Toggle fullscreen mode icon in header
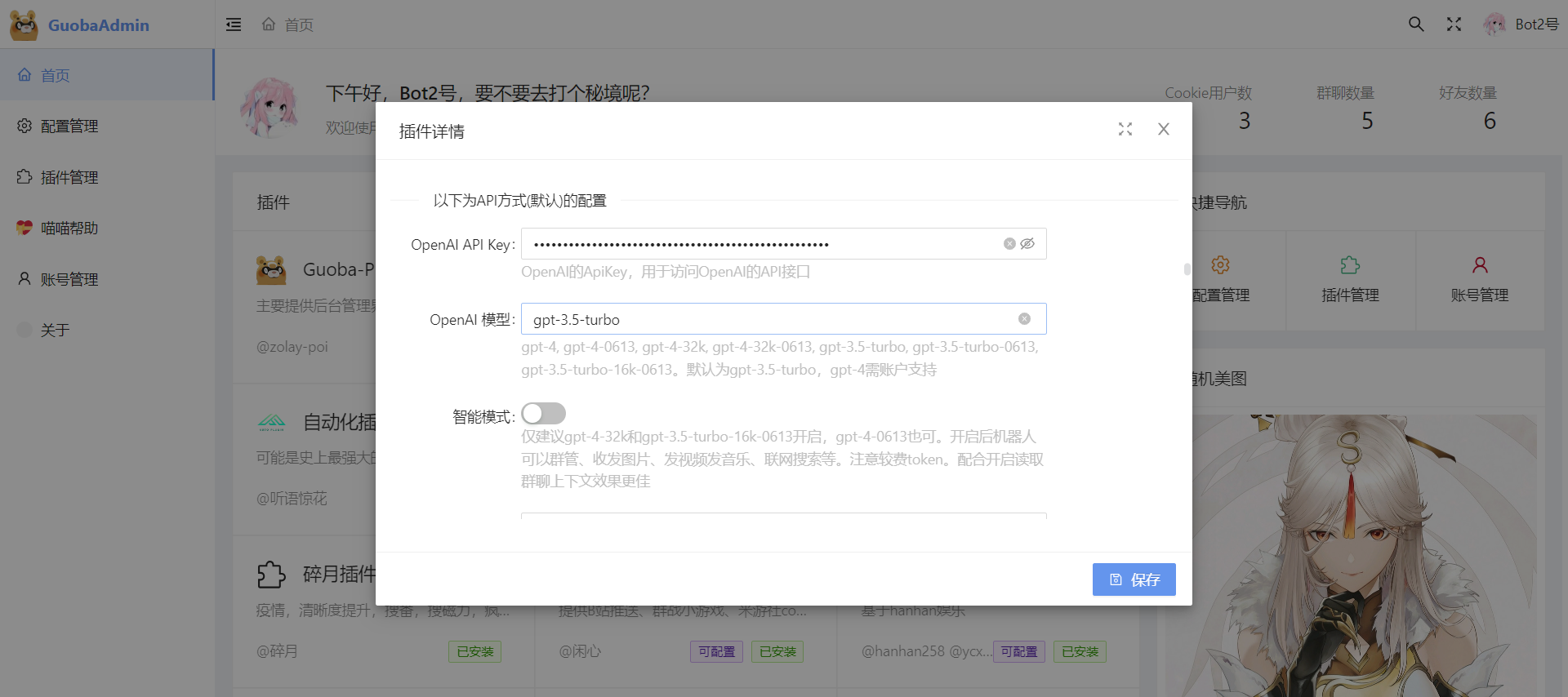This screenshot has height=697, width=1568. [1454, 24]
